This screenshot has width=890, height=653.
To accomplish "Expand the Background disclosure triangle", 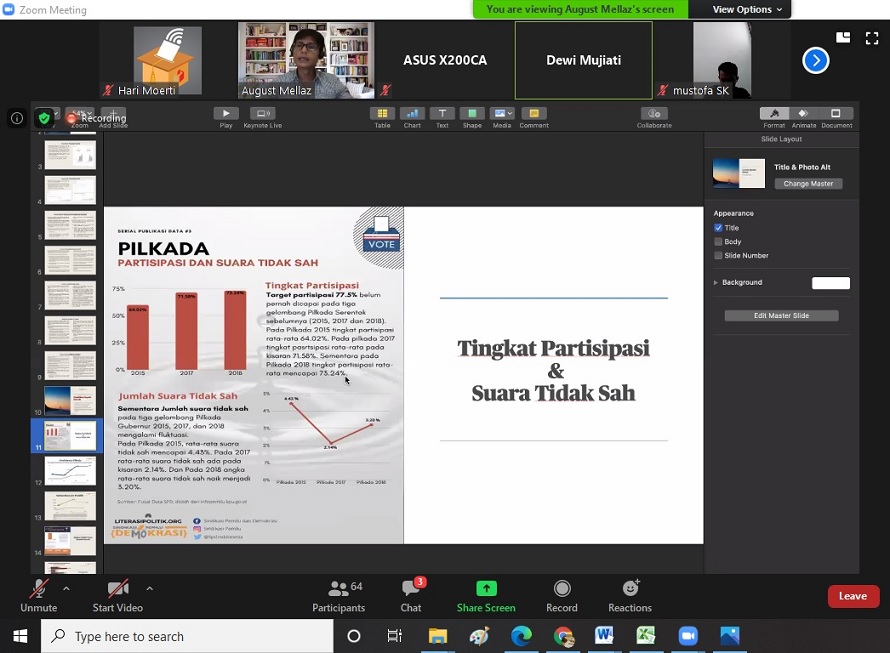I will 716,283.
